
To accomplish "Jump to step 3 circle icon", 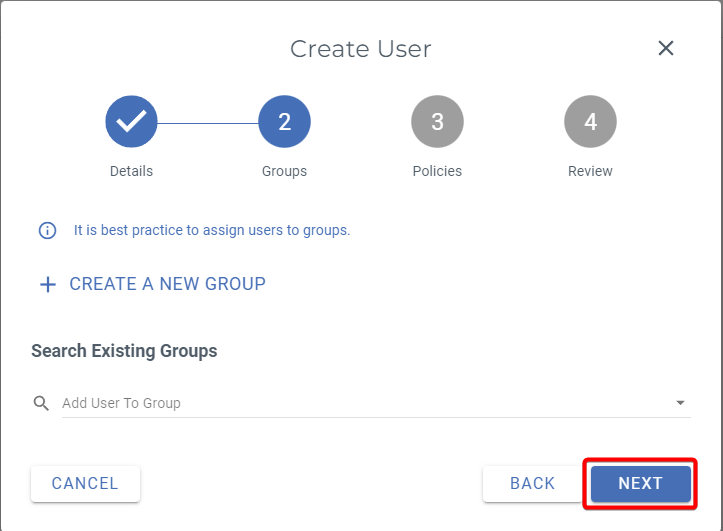I will 437,122.
